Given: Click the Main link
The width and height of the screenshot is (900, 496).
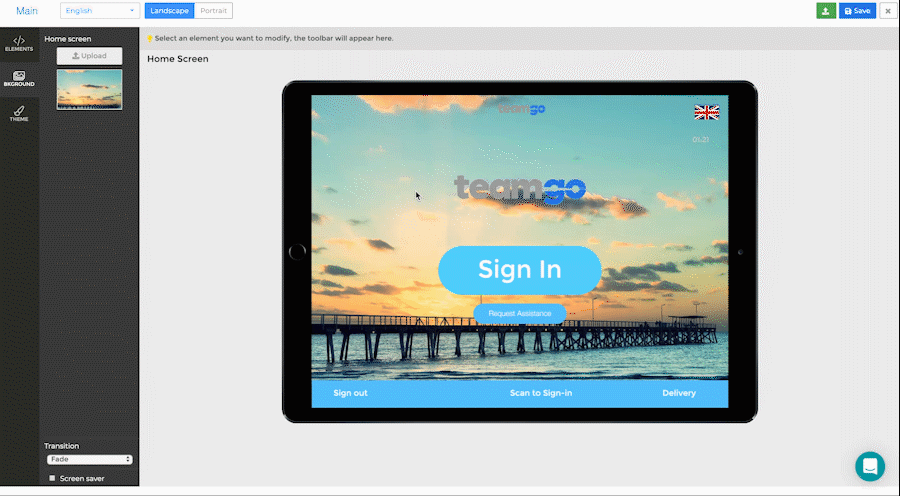Looking at the screenshot, I should click(27, 11).
